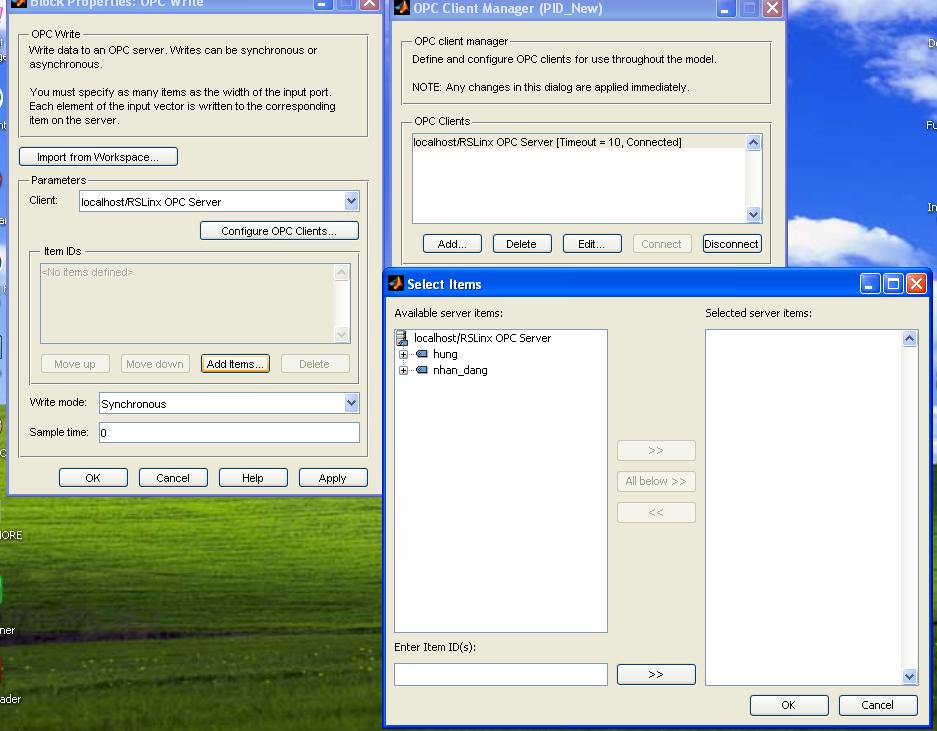Click Add Items button

(235, 363)
